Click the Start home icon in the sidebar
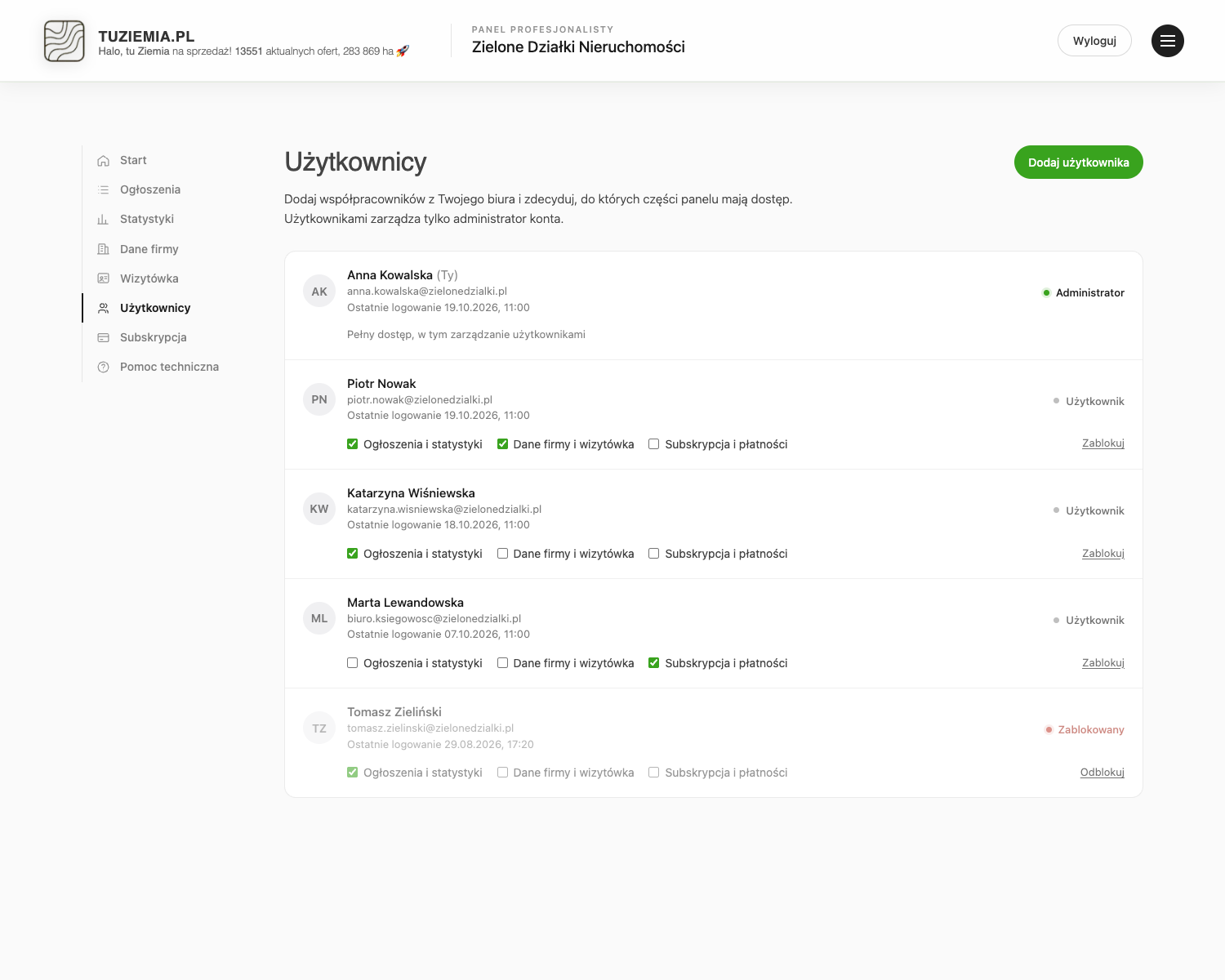This screenshot has width=1225, height=980. [103, 161]
